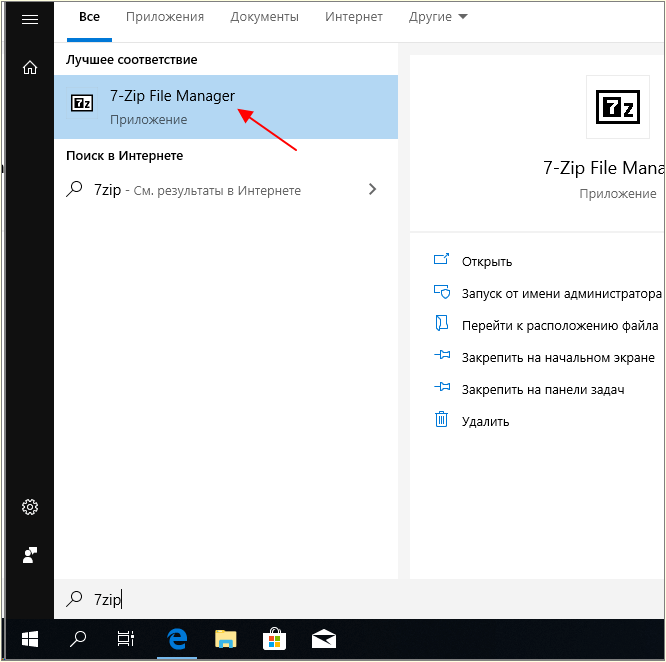Switch to the Все tab
Viewport: 666px width, 662px height.
point(90,17)
